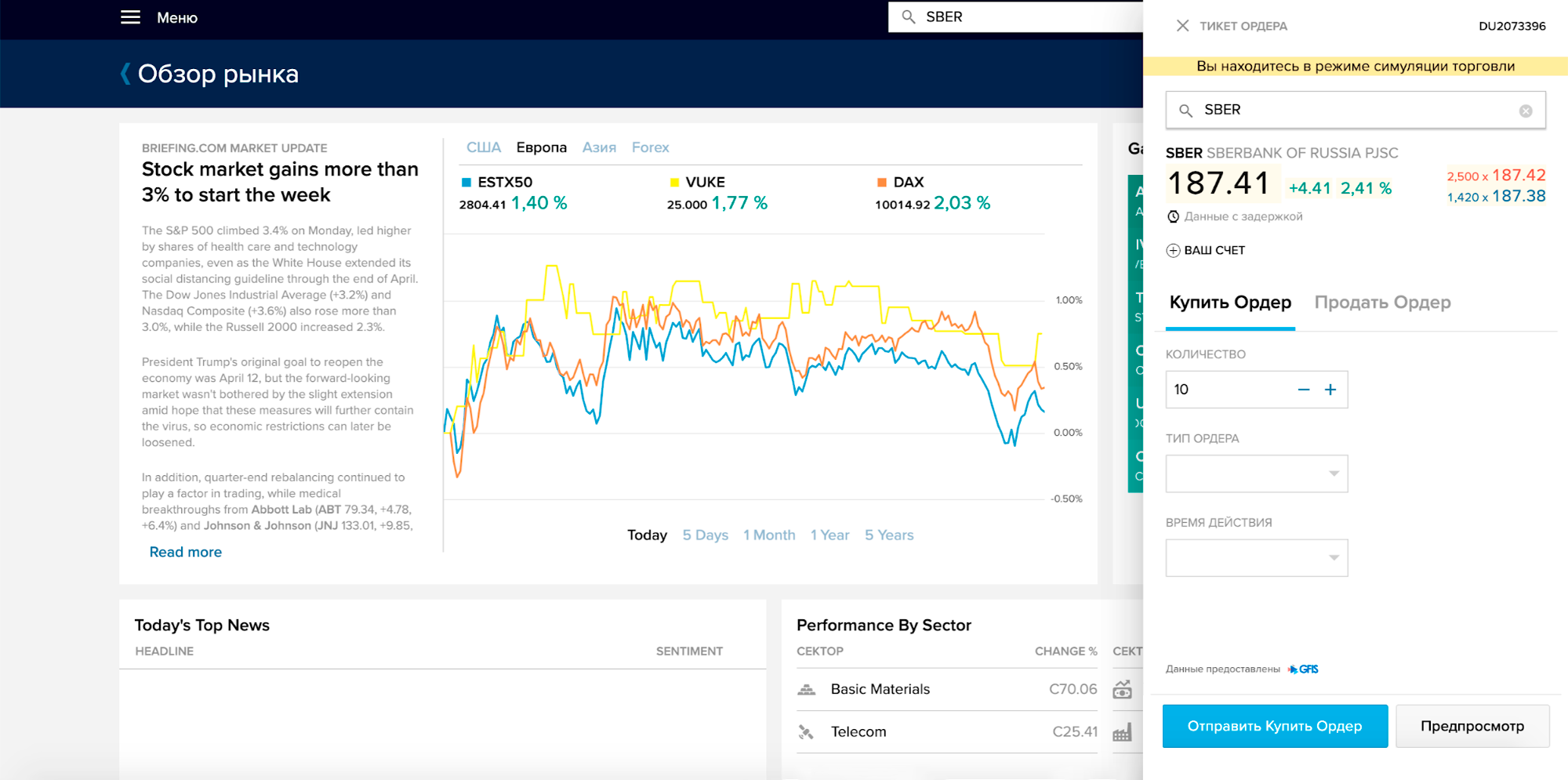Click the ESTX50 blue legend swatch

(x=466, y=183)
